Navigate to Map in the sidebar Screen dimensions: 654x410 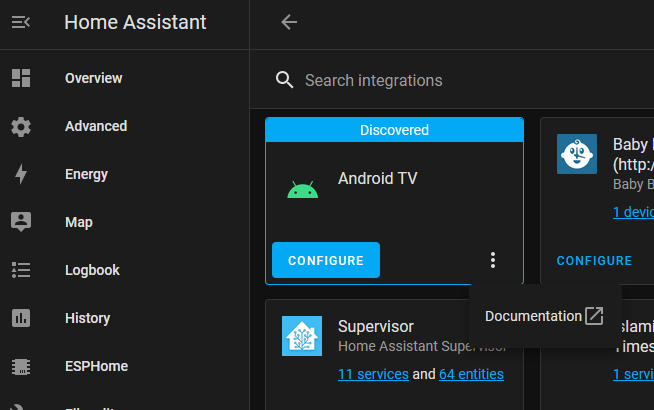coord(79,222)
